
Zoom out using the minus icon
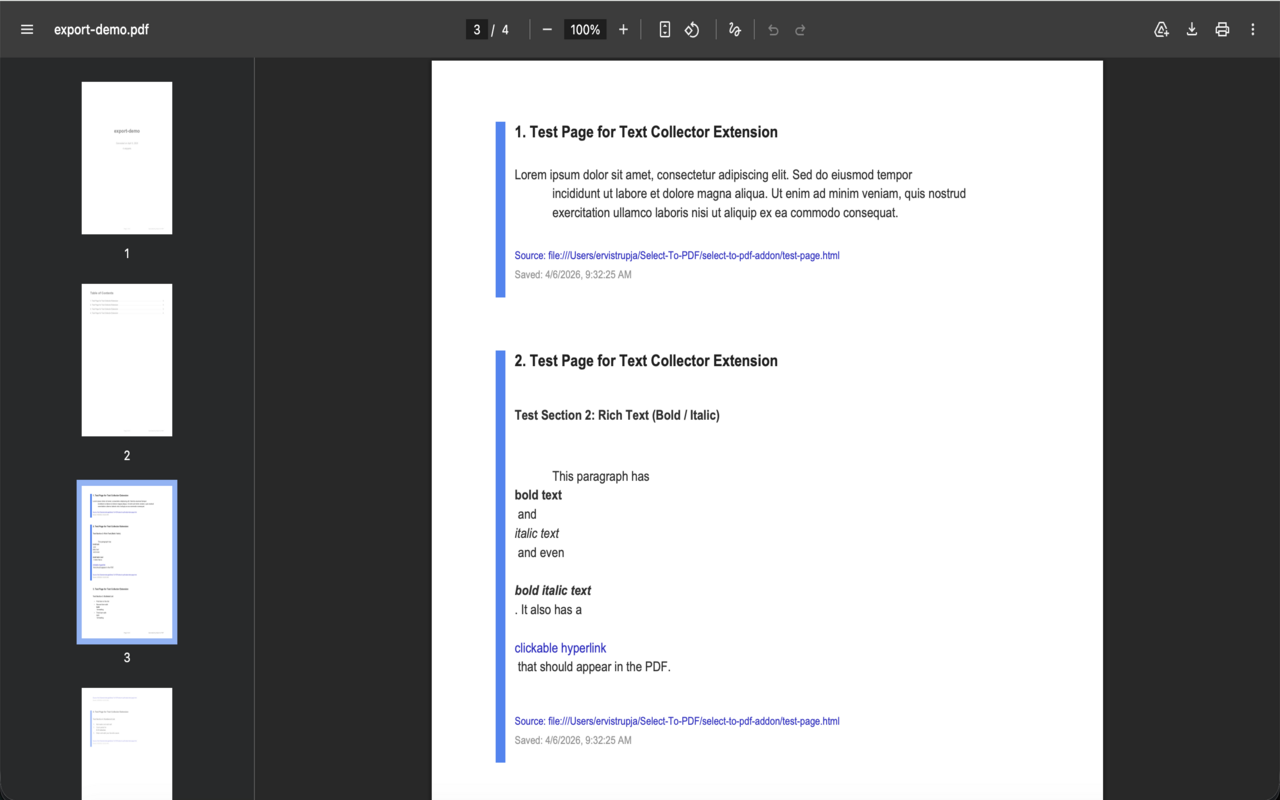546,29
